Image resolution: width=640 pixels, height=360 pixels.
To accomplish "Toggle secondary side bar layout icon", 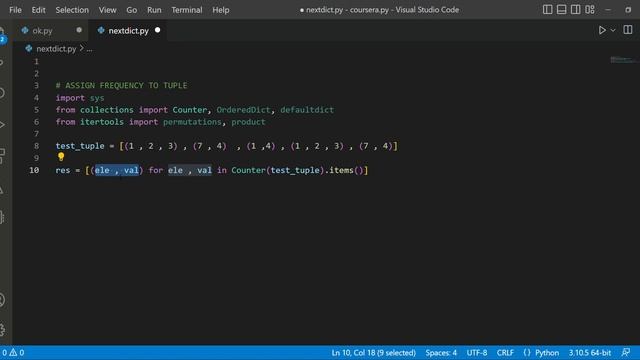I will 576,9.
